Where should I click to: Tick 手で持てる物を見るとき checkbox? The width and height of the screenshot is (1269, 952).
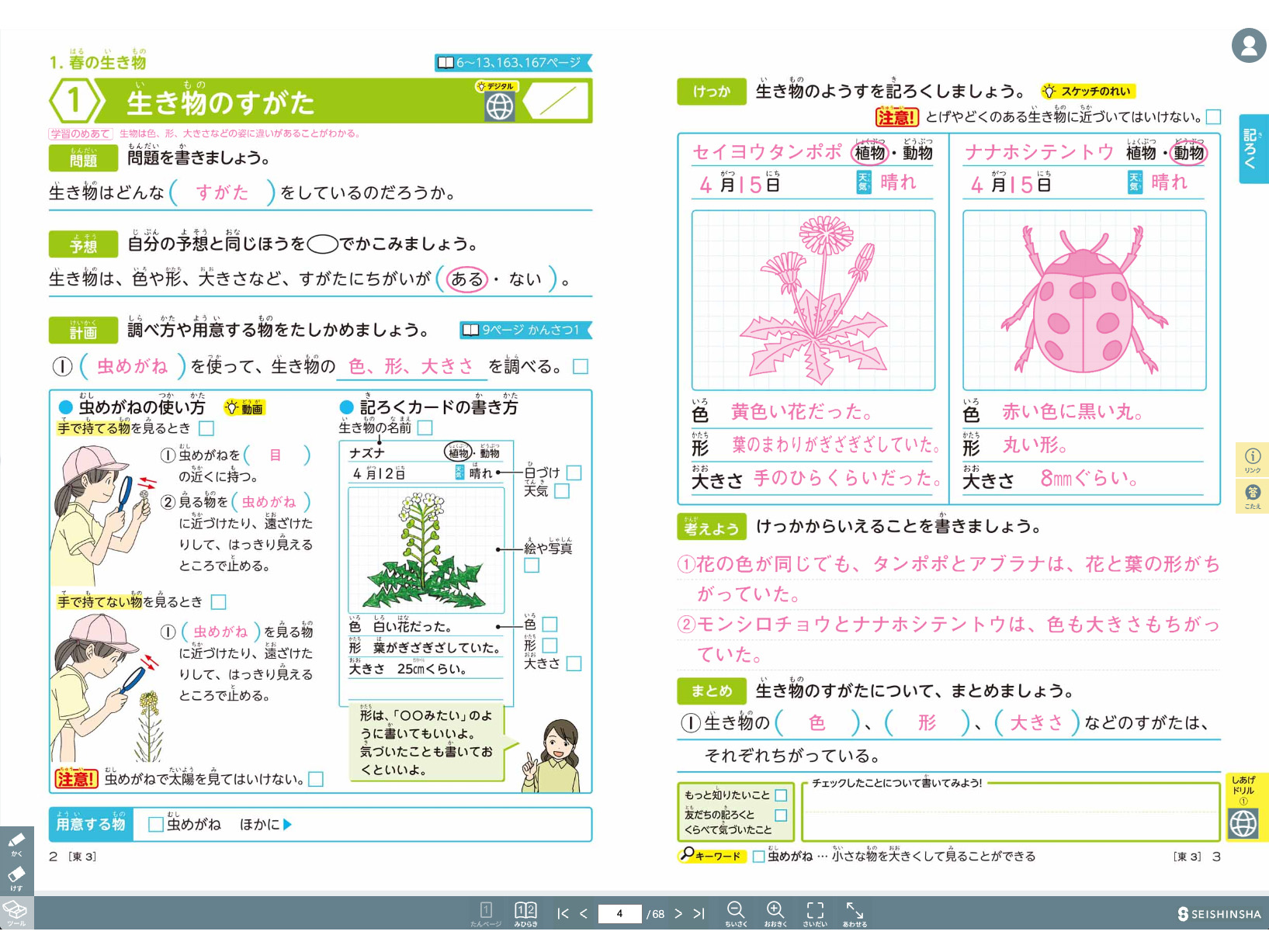206,428
